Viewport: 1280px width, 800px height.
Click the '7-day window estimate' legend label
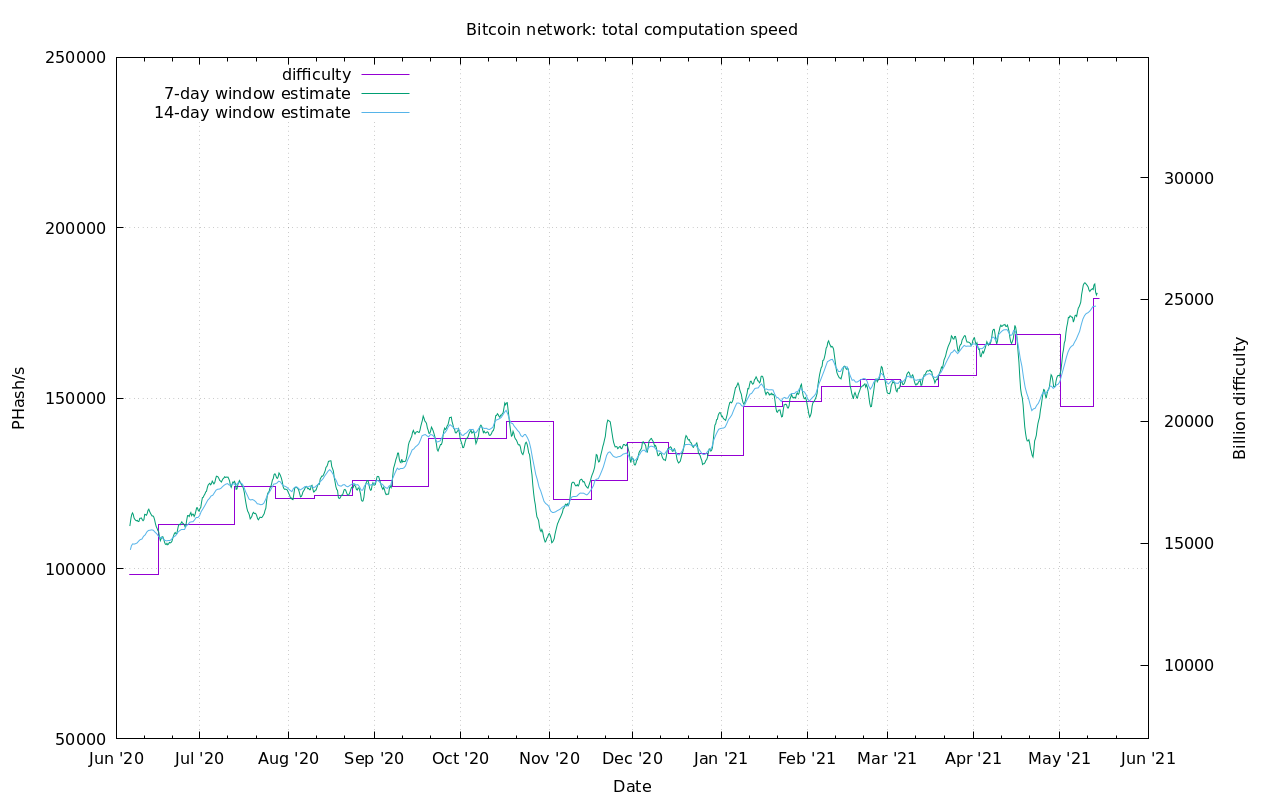tap(257, 94)
